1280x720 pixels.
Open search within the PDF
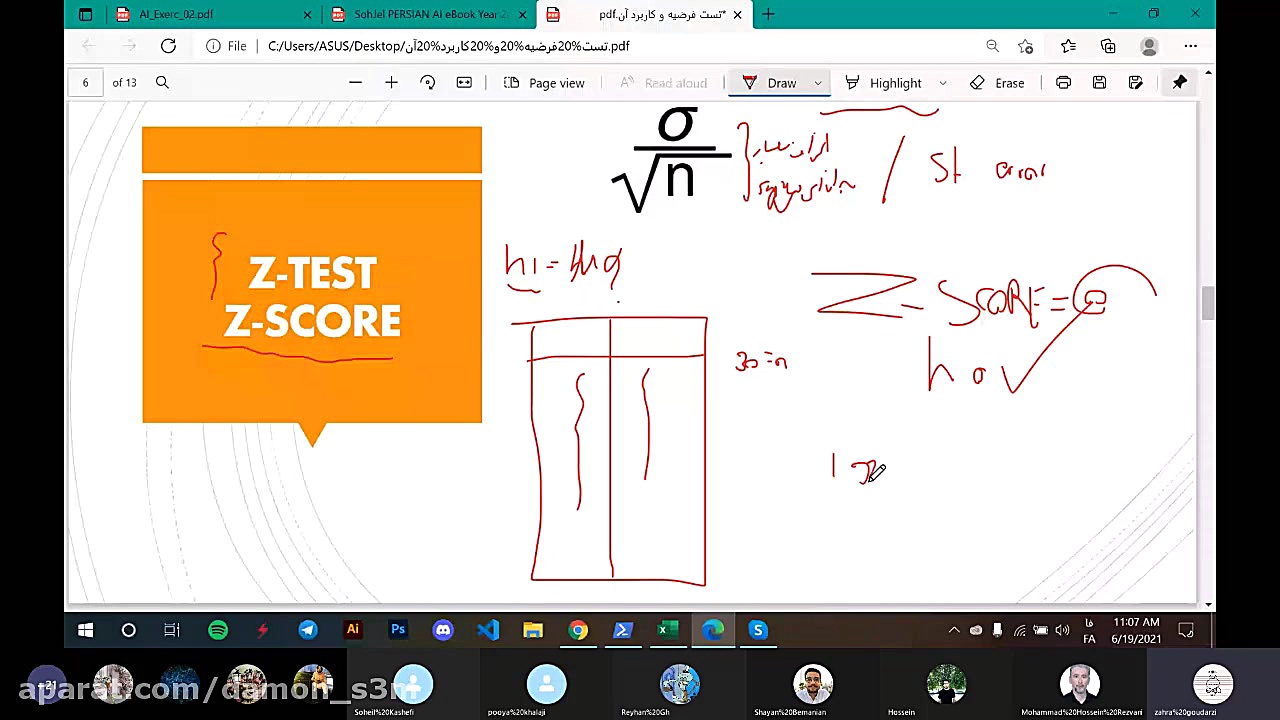(x=162, y=82)
